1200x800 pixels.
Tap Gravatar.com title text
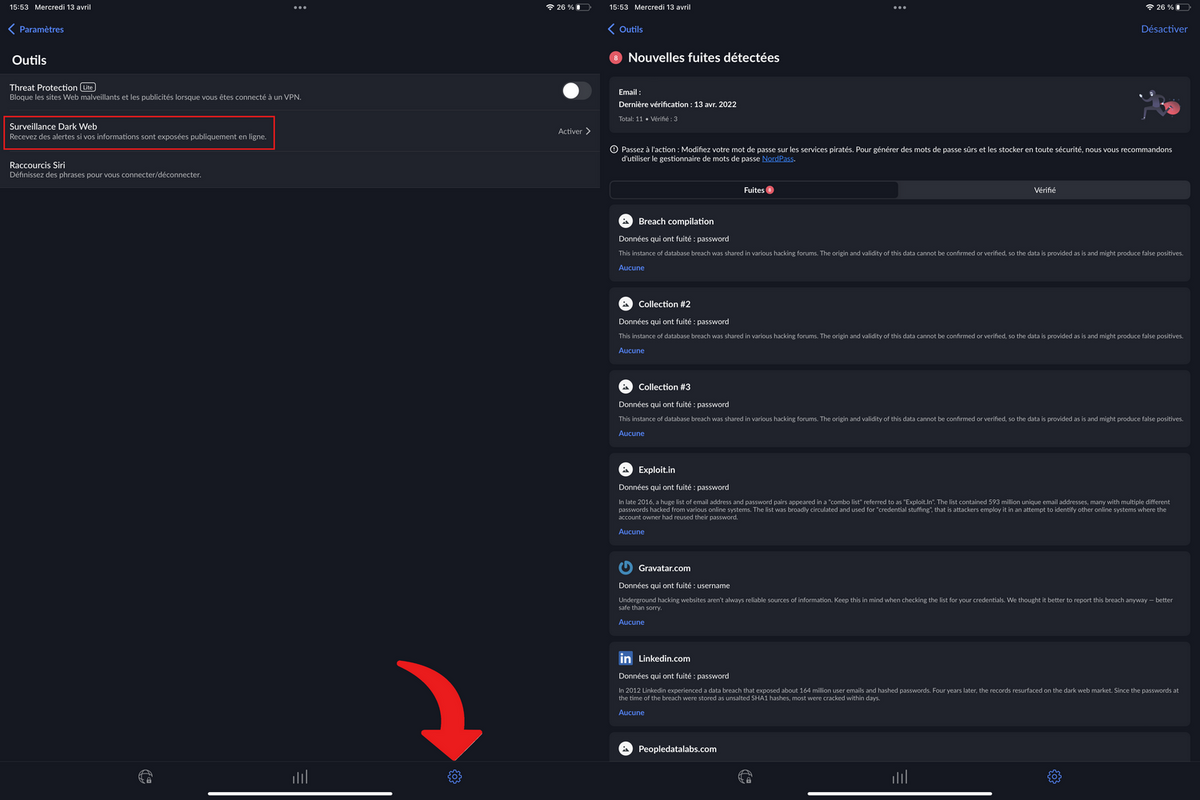[665, 568]
